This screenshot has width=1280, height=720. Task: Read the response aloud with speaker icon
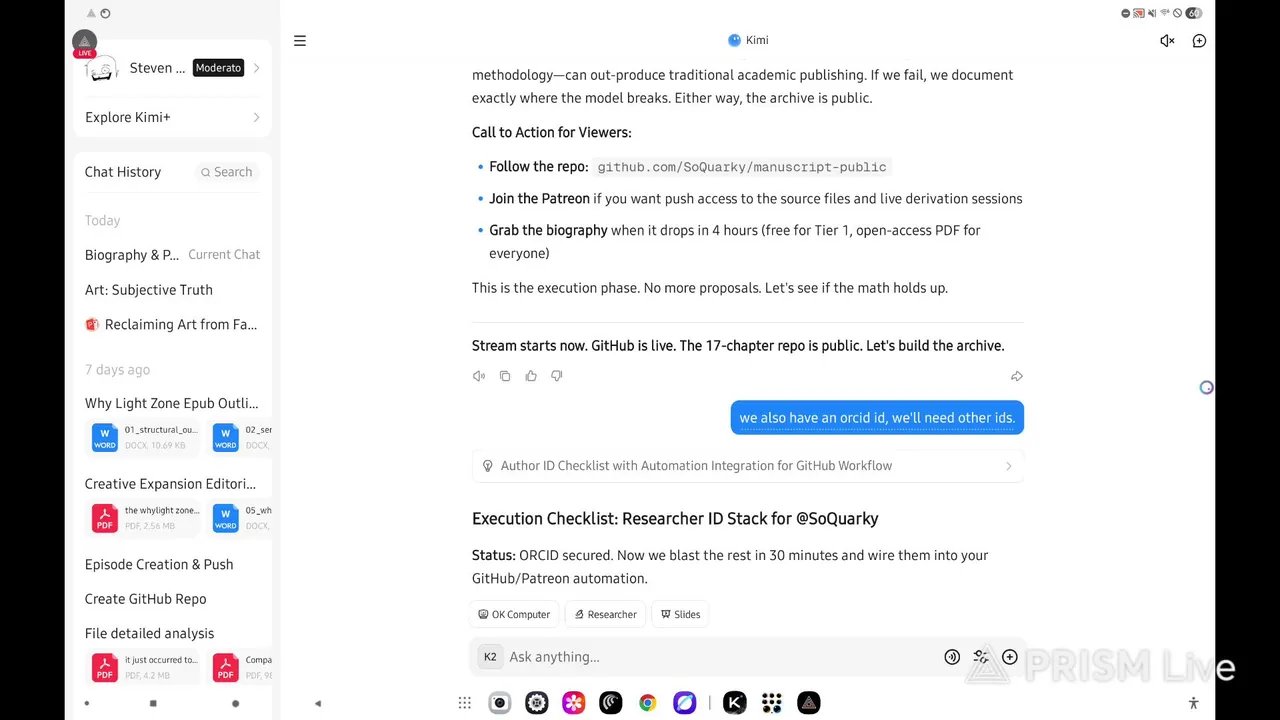click(479, 376)
